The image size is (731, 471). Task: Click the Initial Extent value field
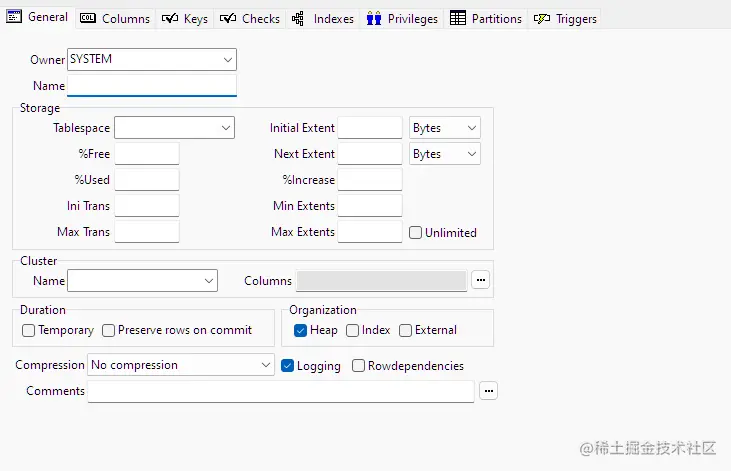370,128
